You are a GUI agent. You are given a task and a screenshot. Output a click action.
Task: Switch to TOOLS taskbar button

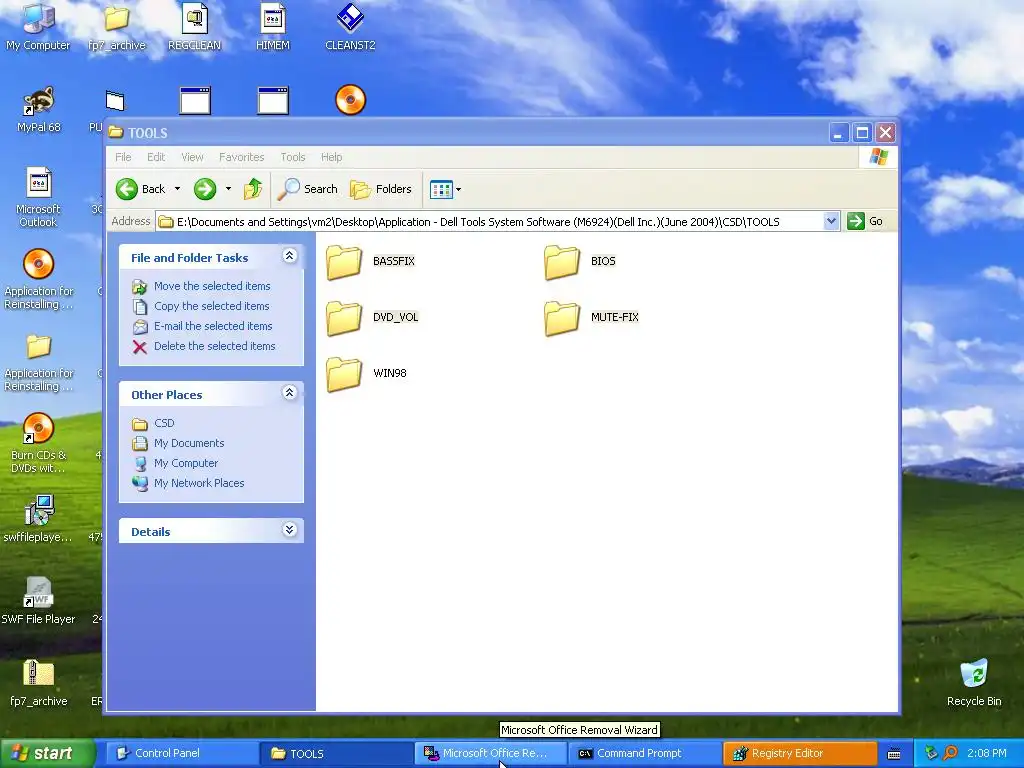(335, 754)
